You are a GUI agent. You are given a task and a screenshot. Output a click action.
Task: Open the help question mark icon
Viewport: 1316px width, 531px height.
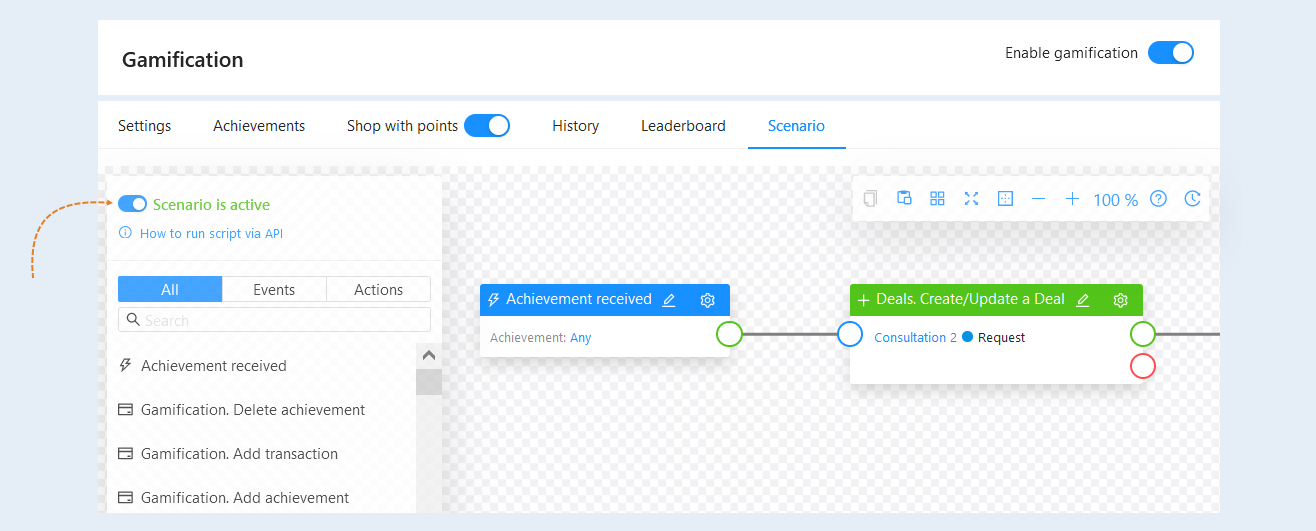1158,199
